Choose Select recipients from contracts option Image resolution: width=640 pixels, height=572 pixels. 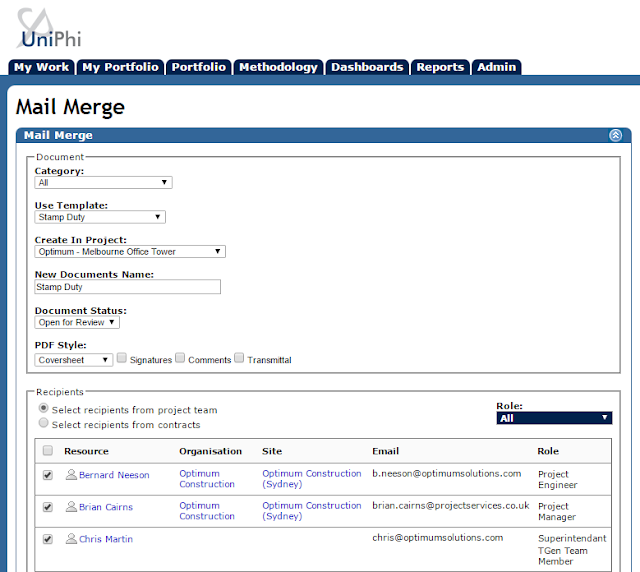[43, 423]
